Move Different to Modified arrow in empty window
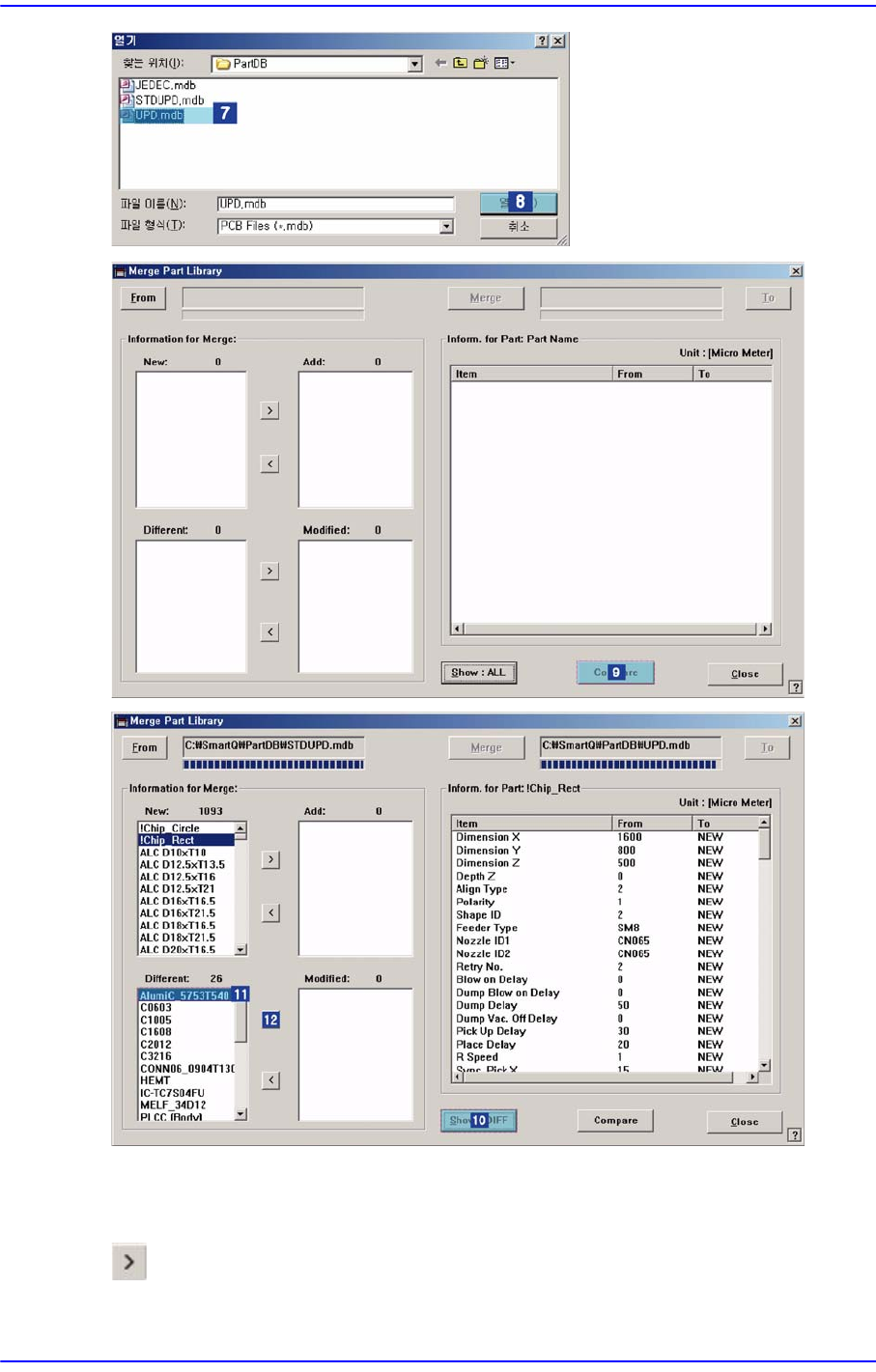Screen dimensions: 876x1372 pos(270,572)
